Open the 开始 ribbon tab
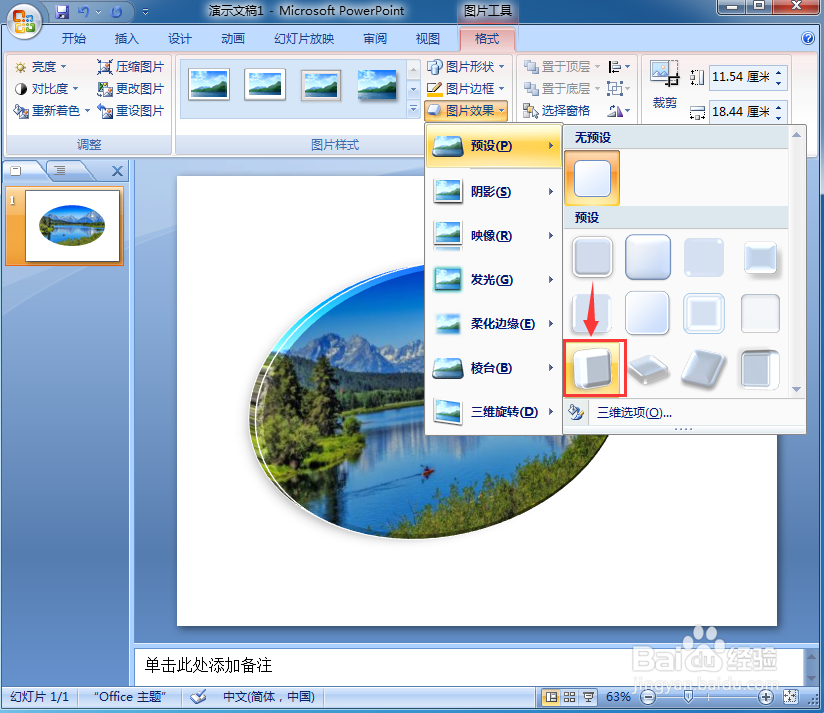 (x=74, y=38)
